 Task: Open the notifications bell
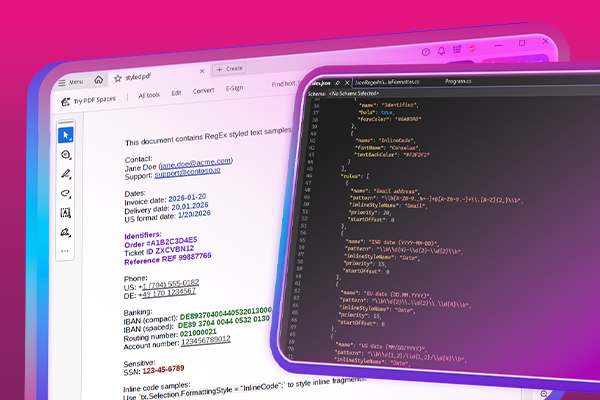(441, 51)
